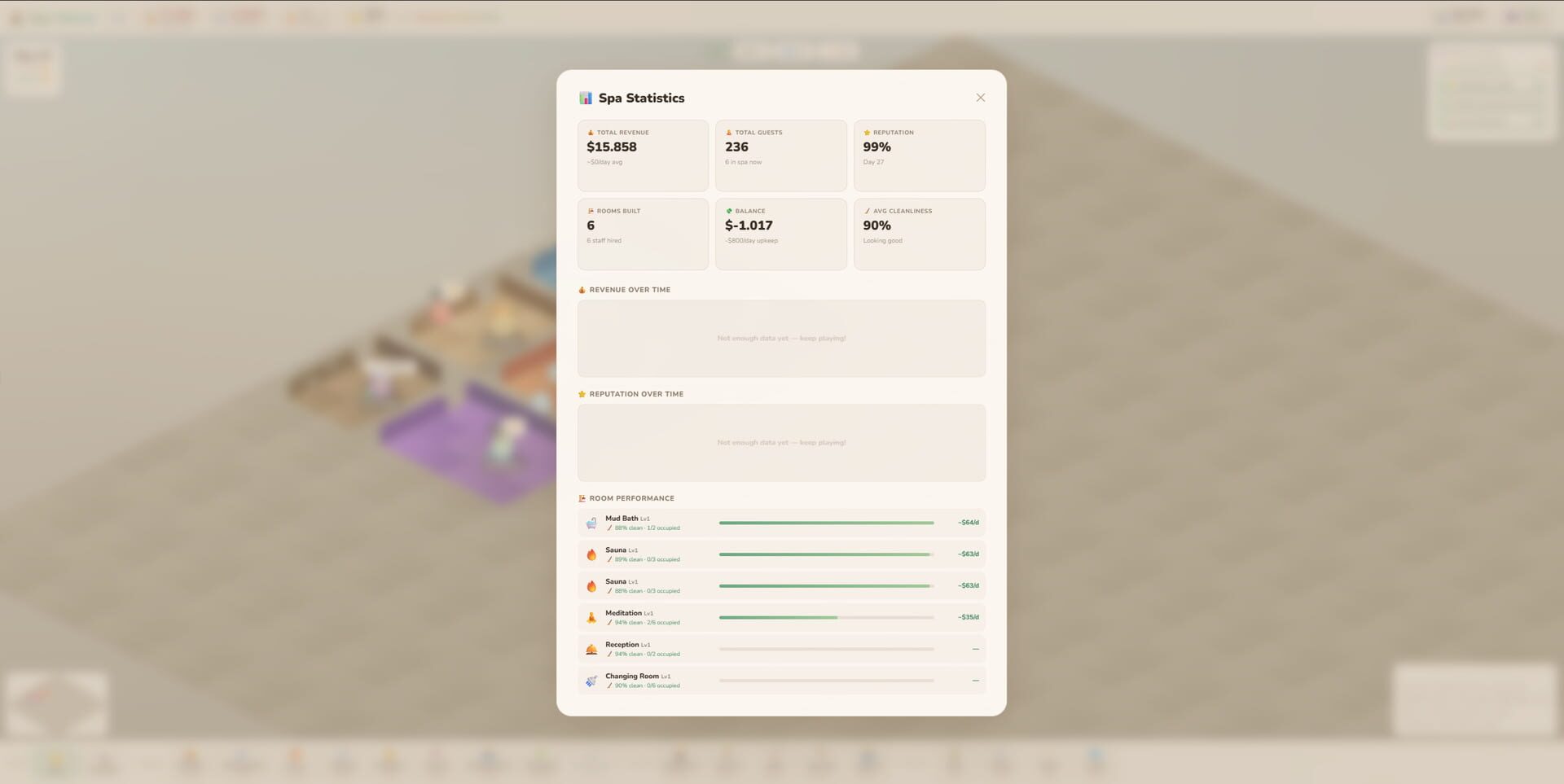
Task: Click the second Sauna flame icon
Action: click(x=591, y=585)
